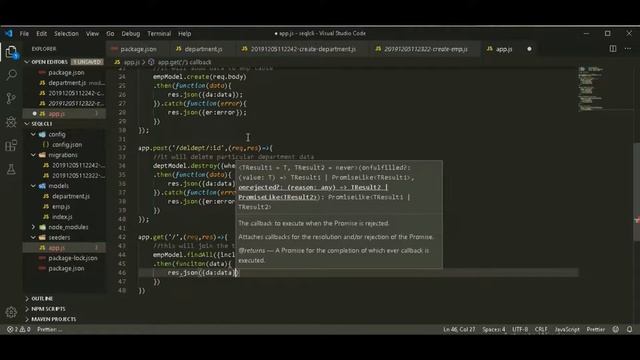
Task: Click the warnings count in status bar
Action: 25,329
